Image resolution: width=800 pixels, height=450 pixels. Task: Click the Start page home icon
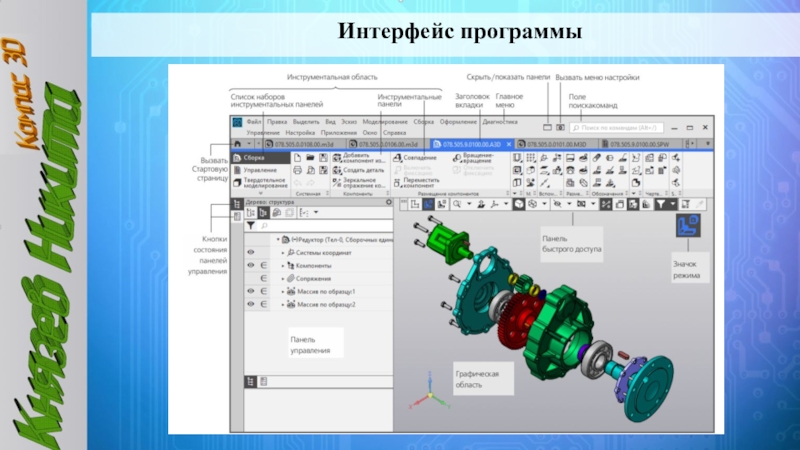click(x=236, y=144)
